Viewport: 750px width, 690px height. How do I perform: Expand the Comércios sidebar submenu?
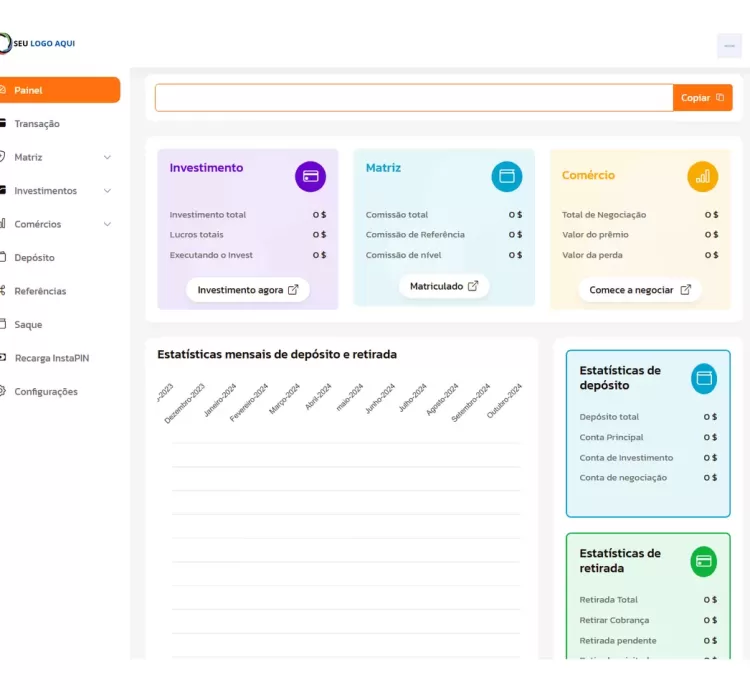(x=107, y=224)
